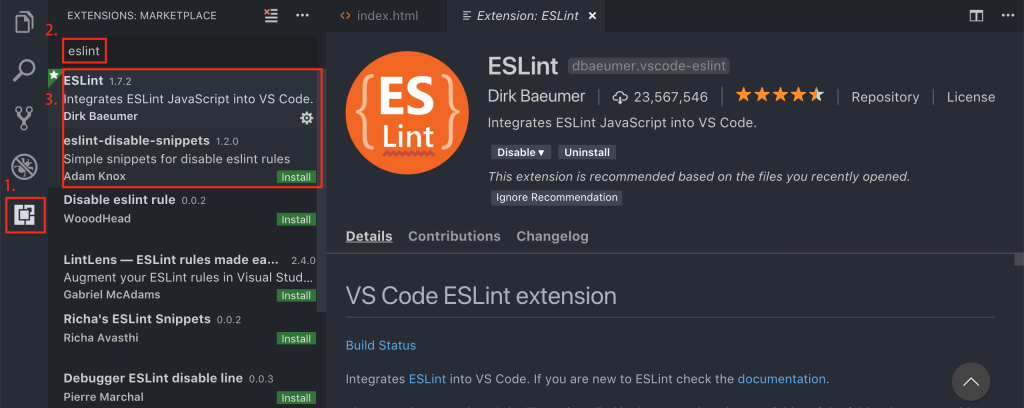1024x408 pixels.
Task: Clear extensions search results icon
Action: point(271,15)
